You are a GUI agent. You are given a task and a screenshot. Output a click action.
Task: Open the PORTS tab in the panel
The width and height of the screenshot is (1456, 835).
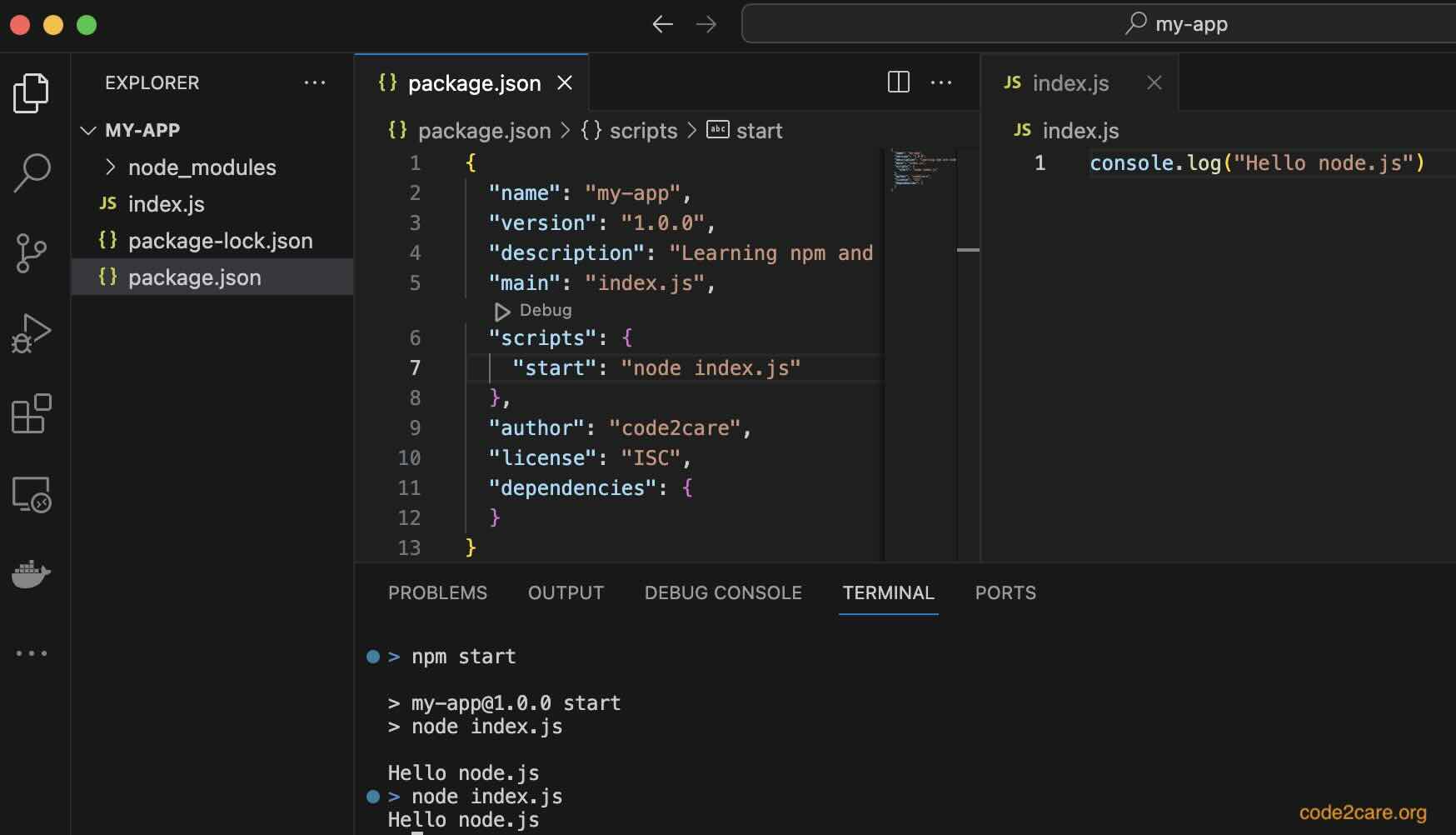[1005, 593]
